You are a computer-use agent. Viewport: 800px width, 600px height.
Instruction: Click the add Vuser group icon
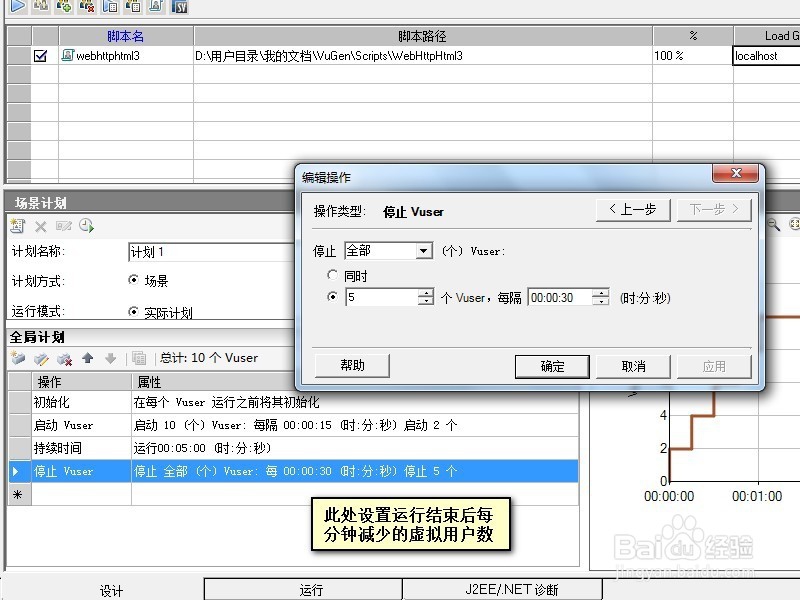(x=62, y=6)
